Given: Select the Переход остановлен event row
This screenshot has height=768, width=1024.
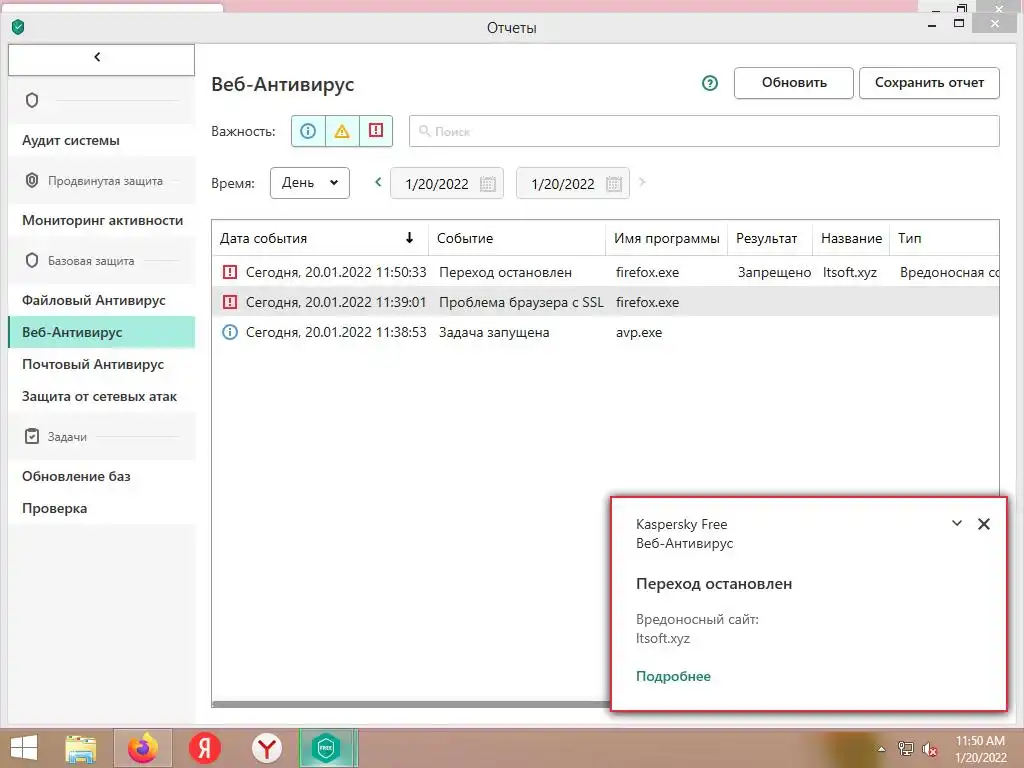Looking at the screenshot, I should [x=605, y=272].
